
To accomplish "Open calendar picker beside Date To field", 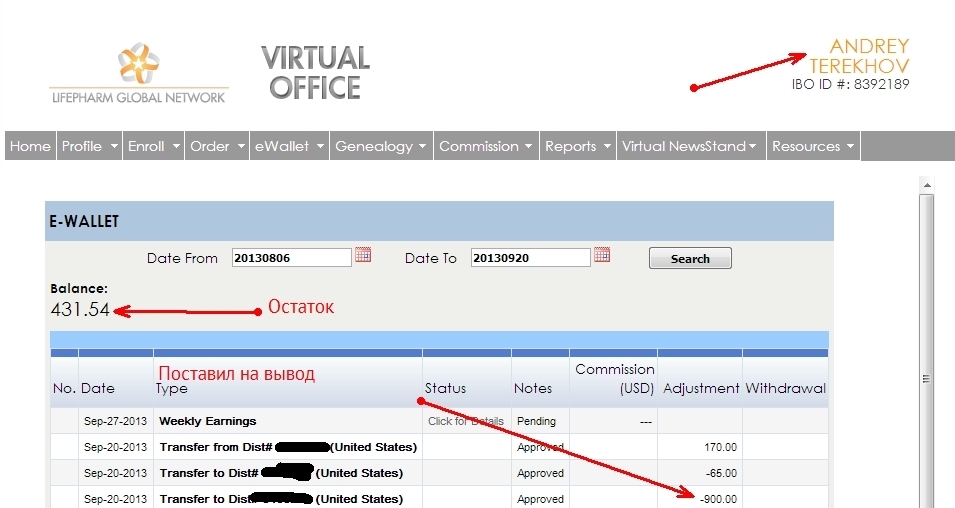I will click(x=602, y=255).
